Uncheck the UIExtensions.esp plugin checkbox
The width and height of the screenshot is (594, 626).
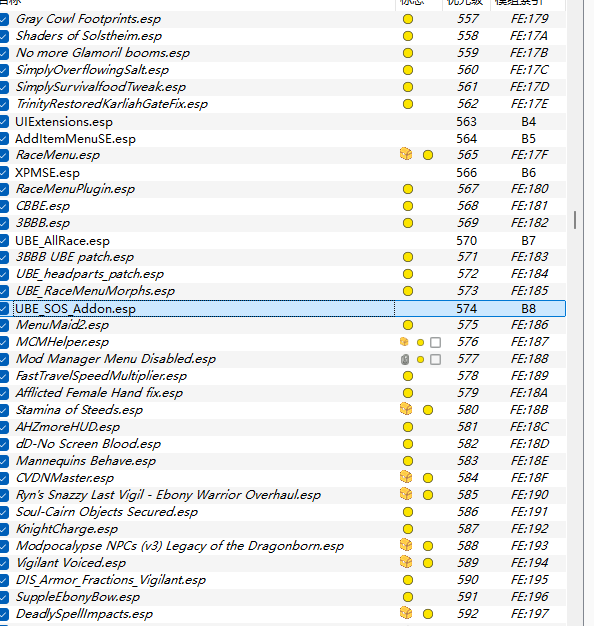pyautogui.click(x=4, y=121)
